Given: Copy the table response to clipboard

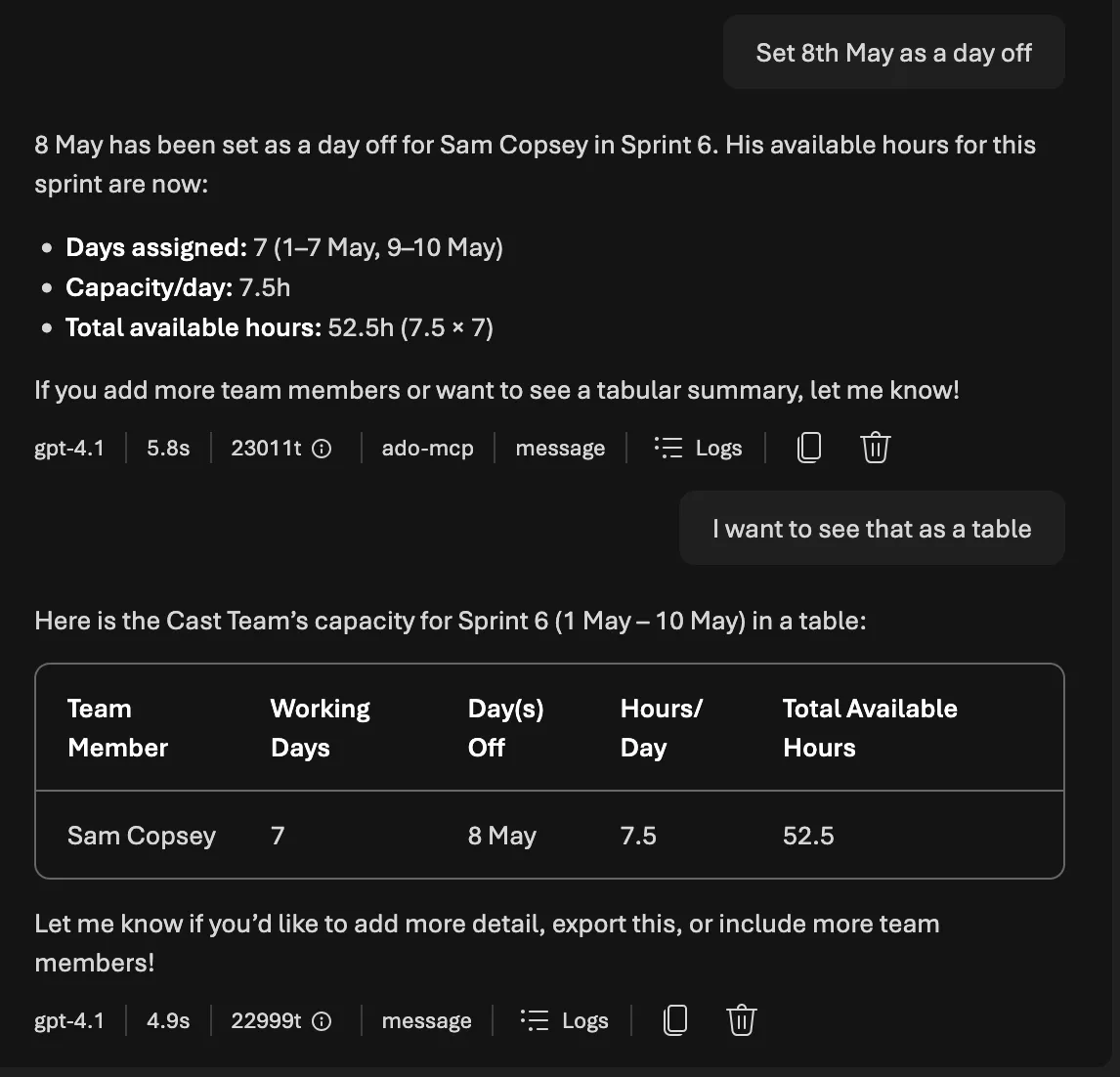Looking at the screenshot, I should click(x=675, y=1019).
